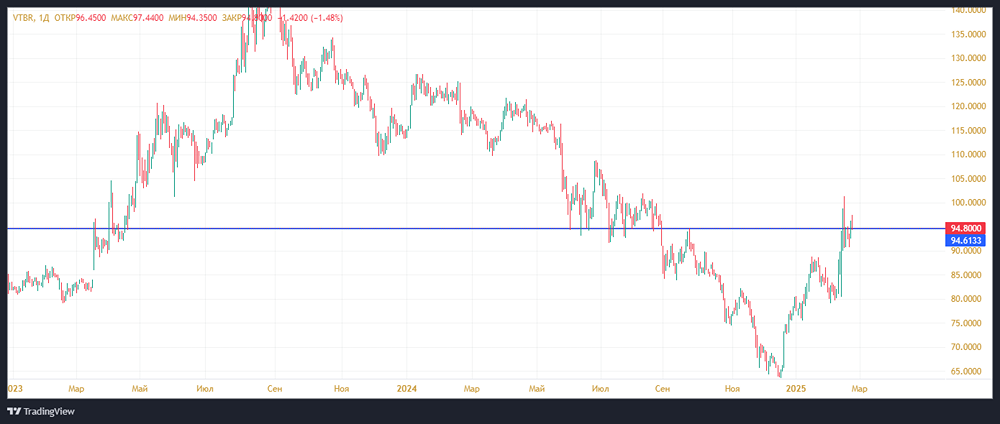
Task: Click 110.0000 on the price scale
Action: click(967, 154)
